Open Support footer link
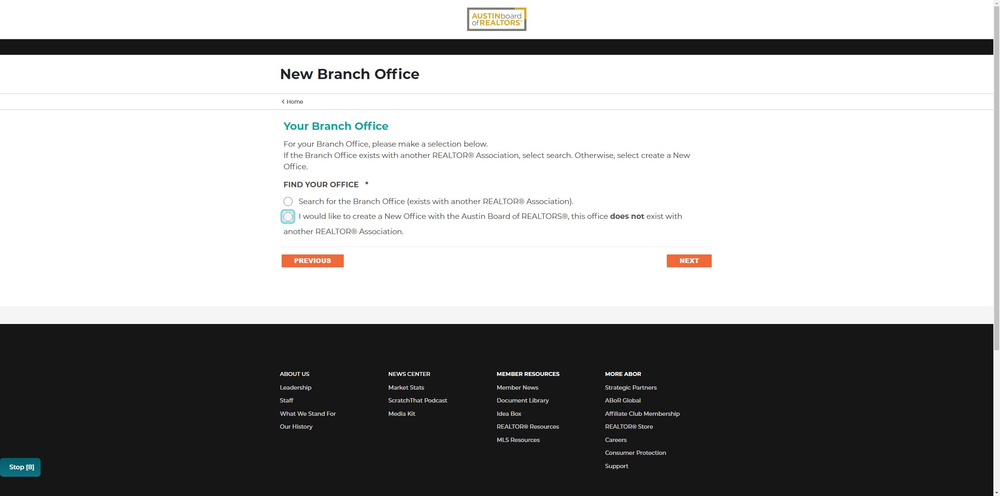Viewport: 1000px width, 496px height. click(617, 466)
